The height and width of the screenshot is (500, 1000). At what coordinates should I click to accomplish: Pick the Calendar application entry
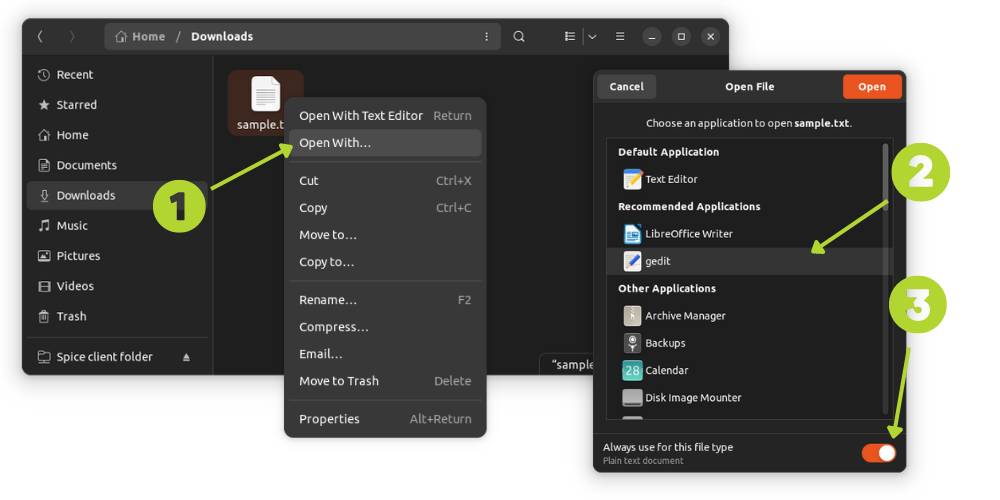click(x=665, y=371)
